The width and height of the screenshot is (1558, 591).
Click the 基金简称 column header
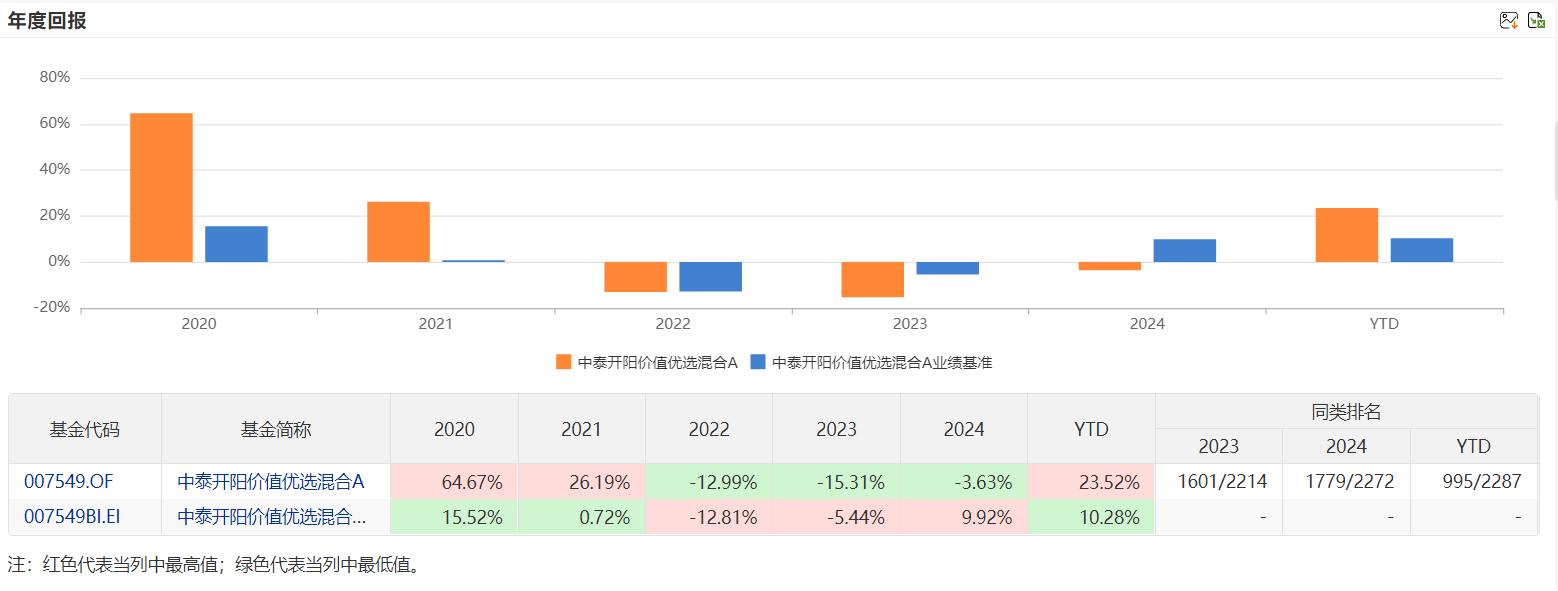coord(276,429)
